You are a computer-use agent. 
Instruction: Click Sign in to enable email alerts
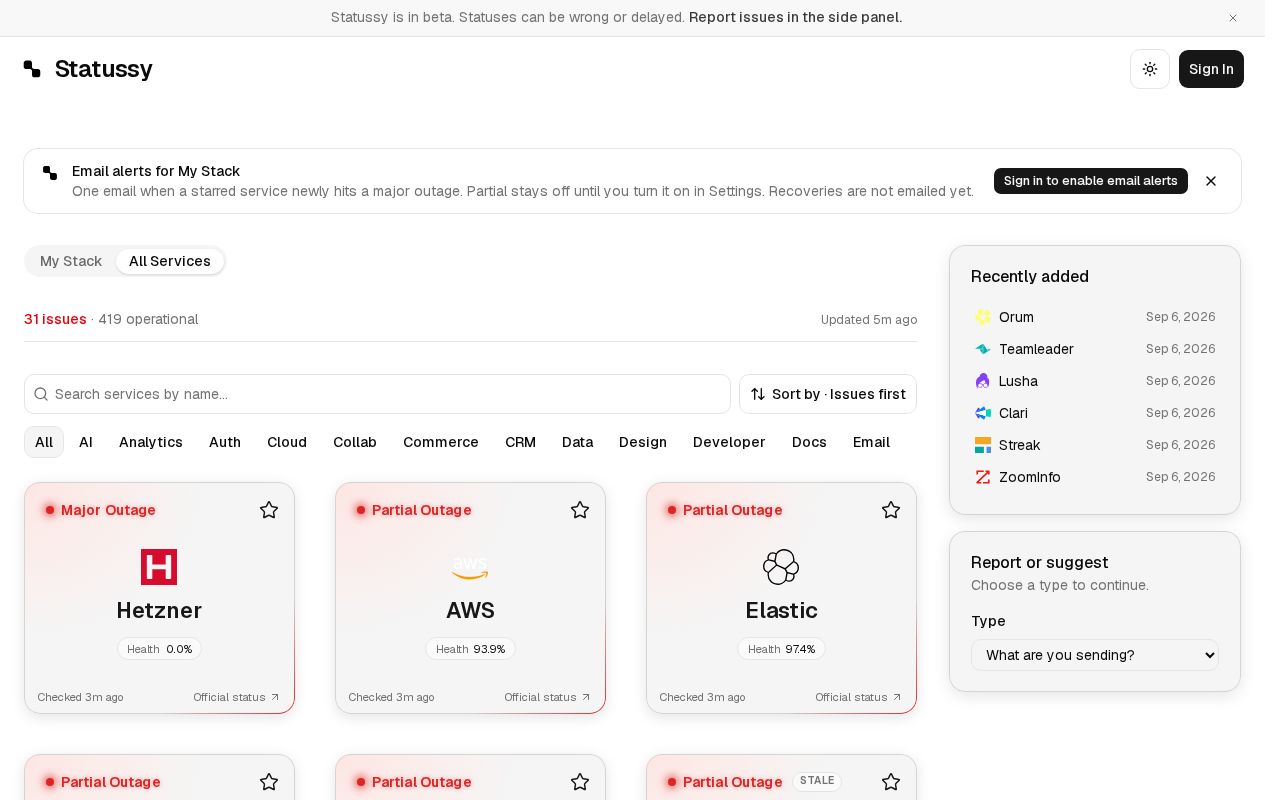pyautogui.click(x=1091, y=181)
